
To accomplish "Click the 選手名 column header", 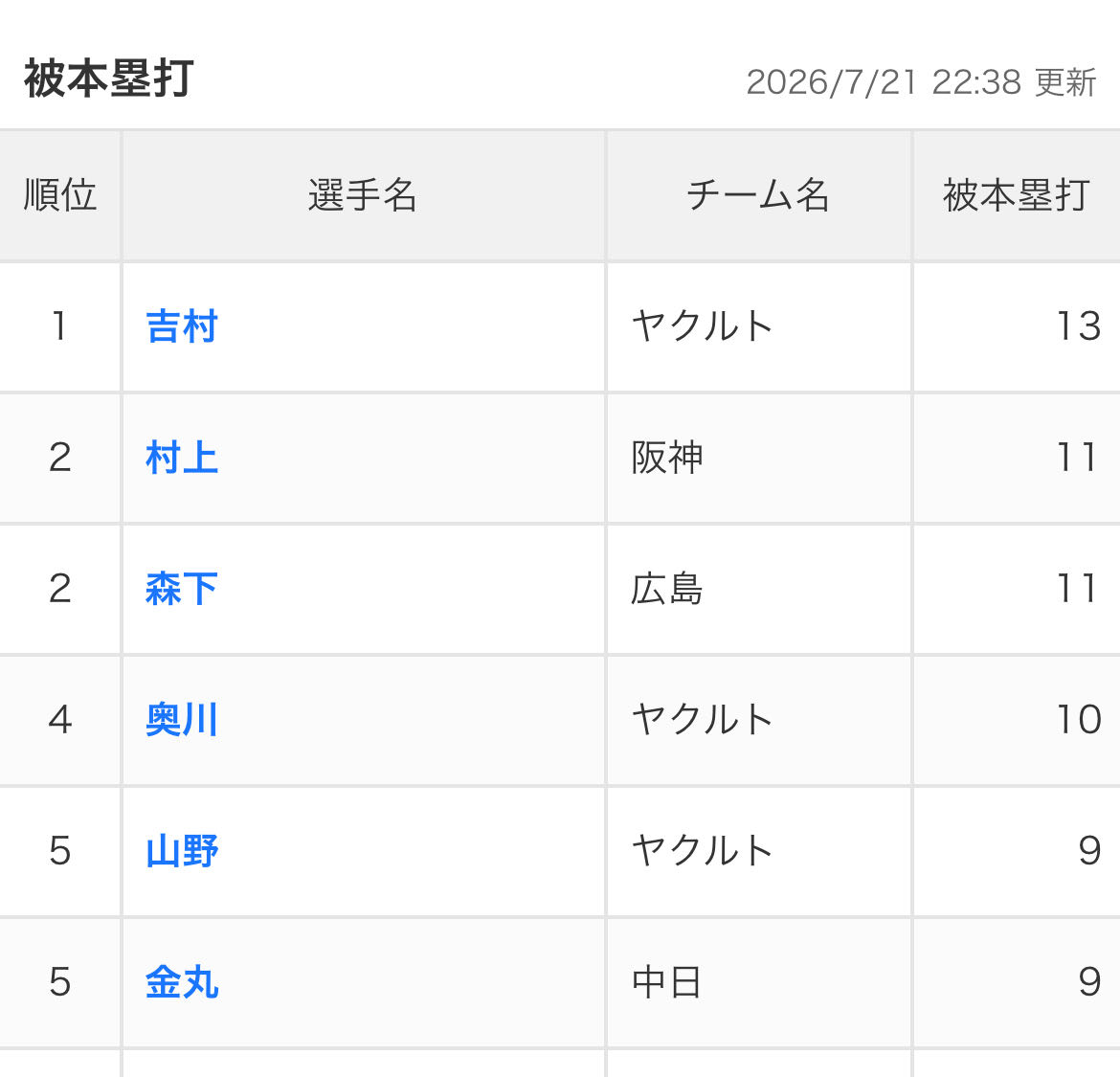I will [x=364, y=195].
